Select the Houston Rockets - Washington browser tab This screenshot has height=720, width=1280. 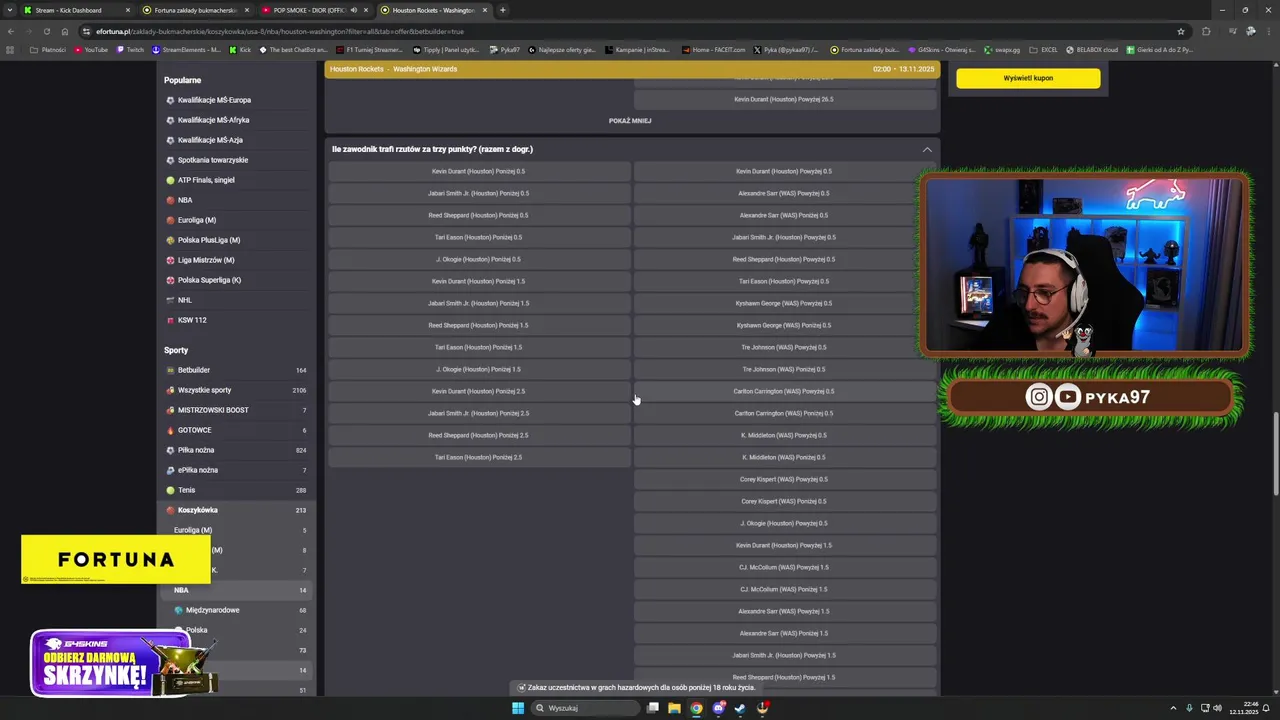tap(434, 10)
